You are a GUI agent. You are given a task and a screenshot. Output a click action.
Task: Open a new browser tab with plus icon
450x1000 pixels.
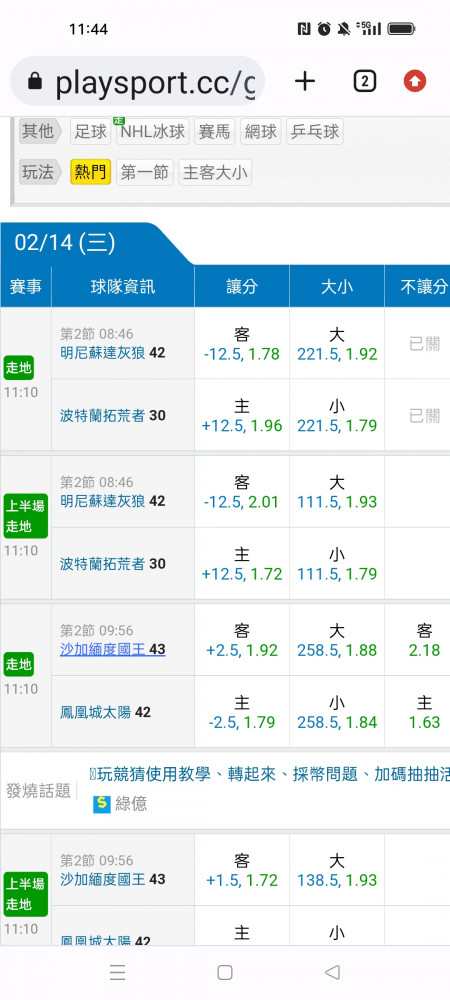305,81
